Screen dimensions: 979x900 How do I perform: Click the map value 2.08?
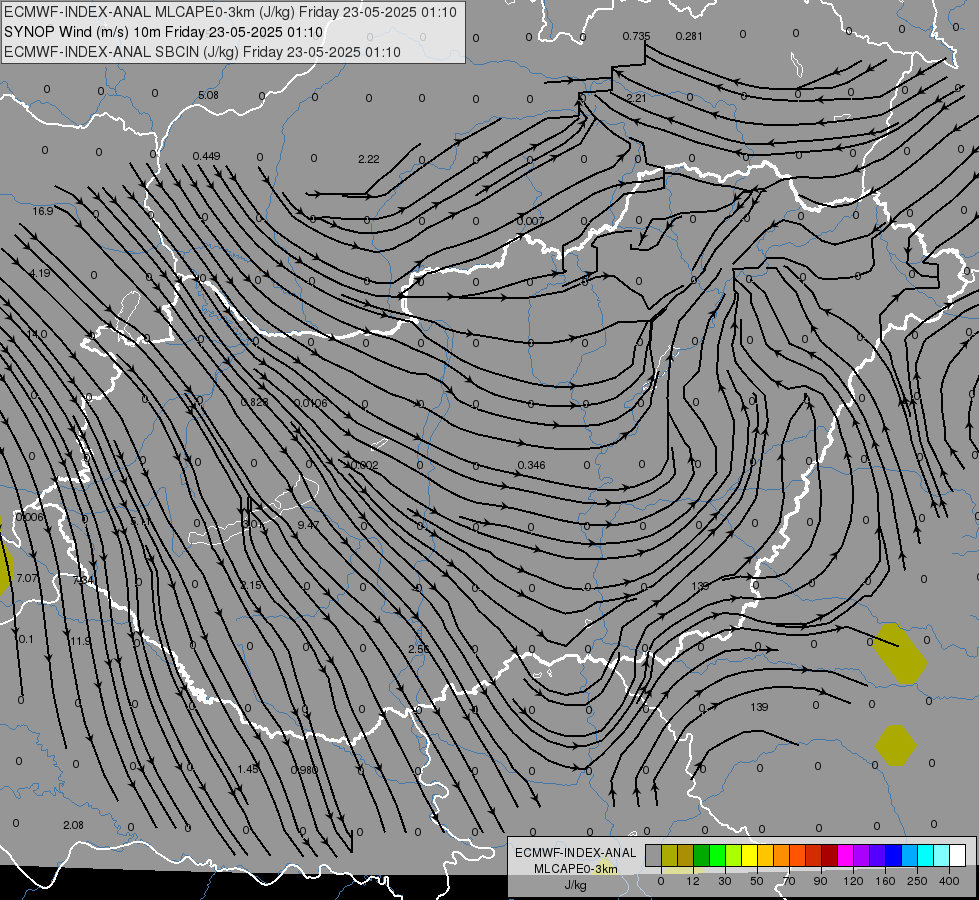pos(74,825)
